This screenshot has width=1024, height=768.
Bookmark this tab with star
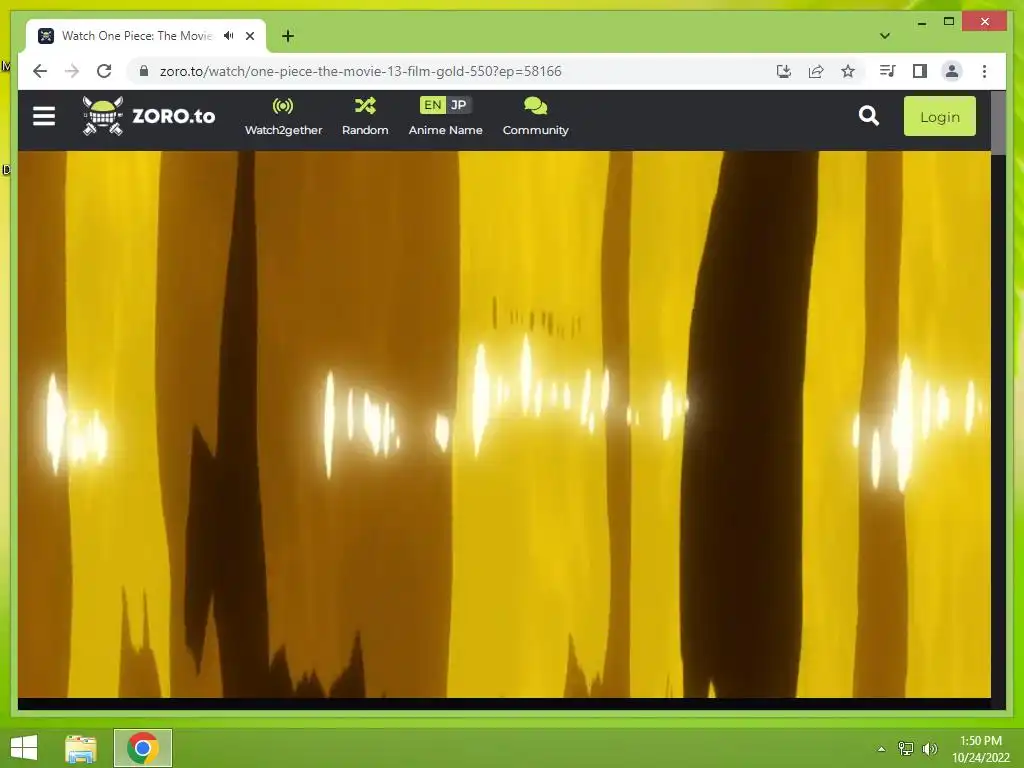[x=848, y=71]
